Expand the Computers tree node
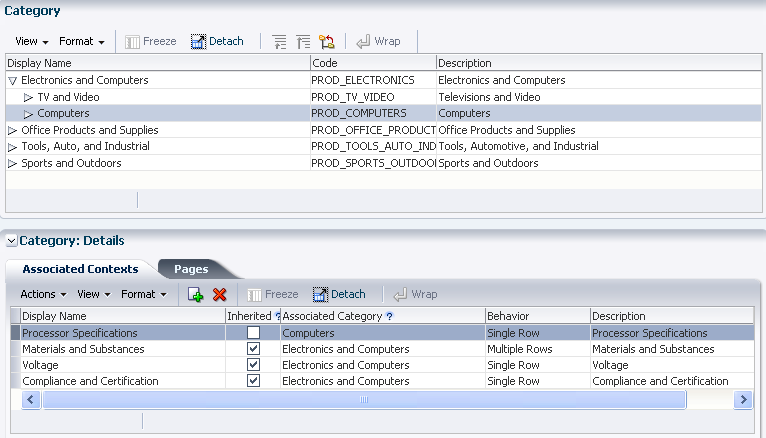766x438 pixels. click(28, 114)
